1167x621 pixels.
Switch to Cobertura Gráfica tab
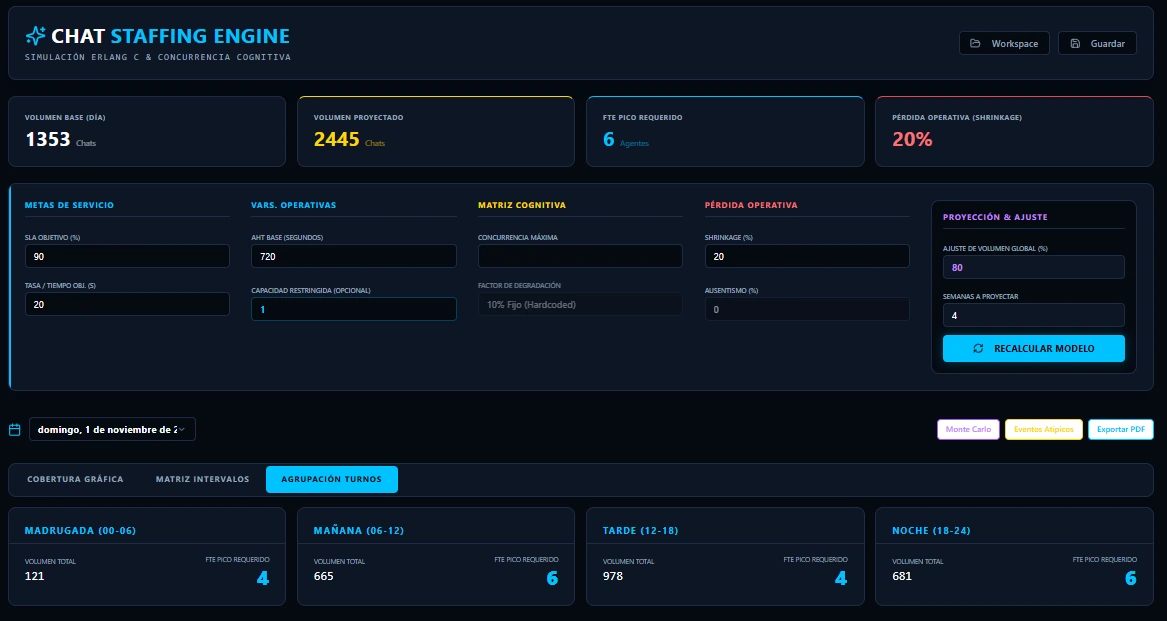75,480
